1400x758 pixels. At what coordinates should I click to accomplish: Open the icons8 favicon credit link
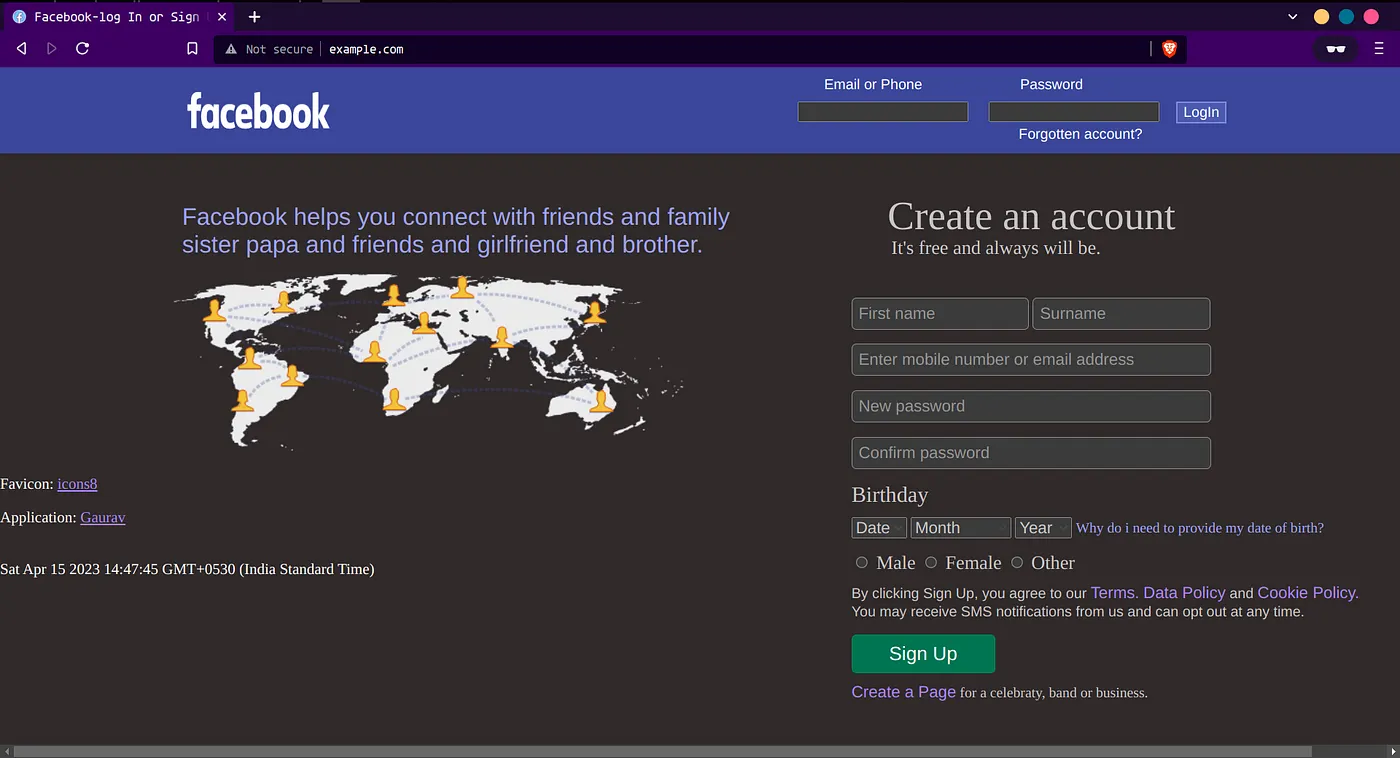click(77, 484)
